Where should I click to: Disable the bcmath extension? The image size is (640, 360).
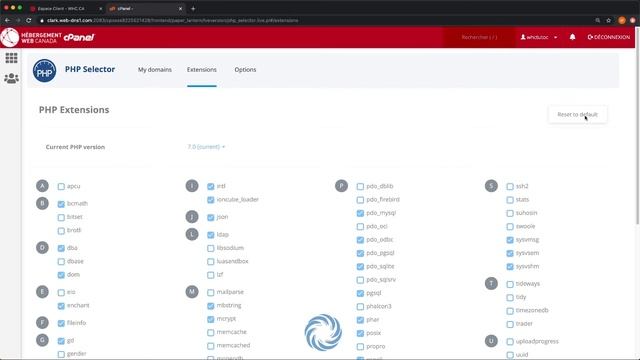point(61,204)
